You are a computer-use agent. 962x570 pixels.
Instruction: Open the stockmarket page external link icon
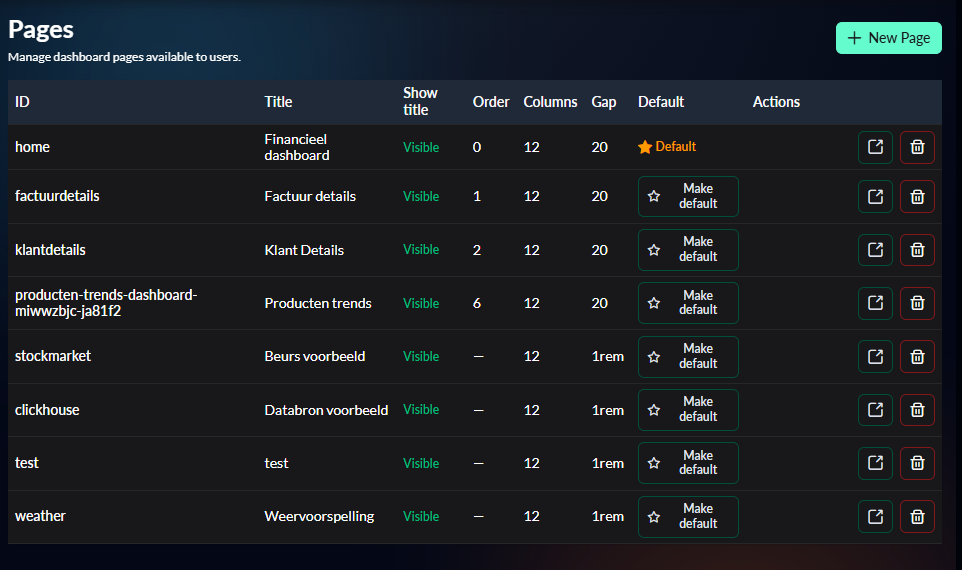[875, 356]
